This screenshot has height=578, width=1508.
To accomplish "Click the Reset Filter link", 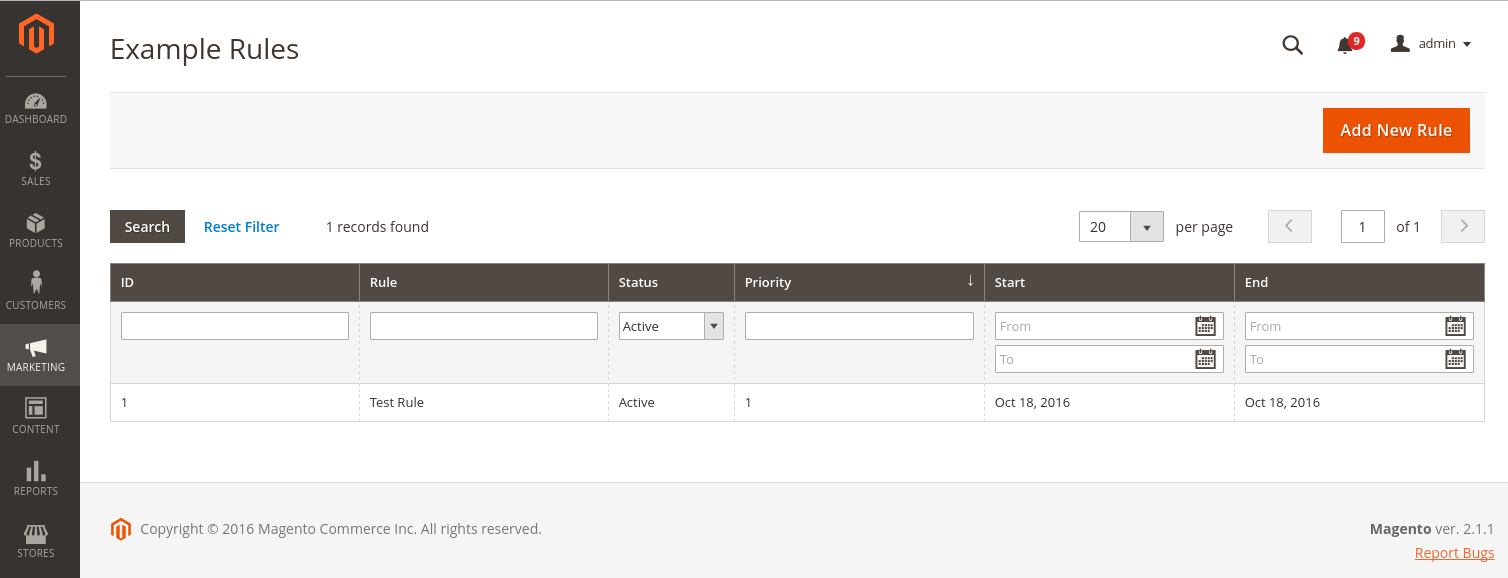I will click(x=241, y=226).
